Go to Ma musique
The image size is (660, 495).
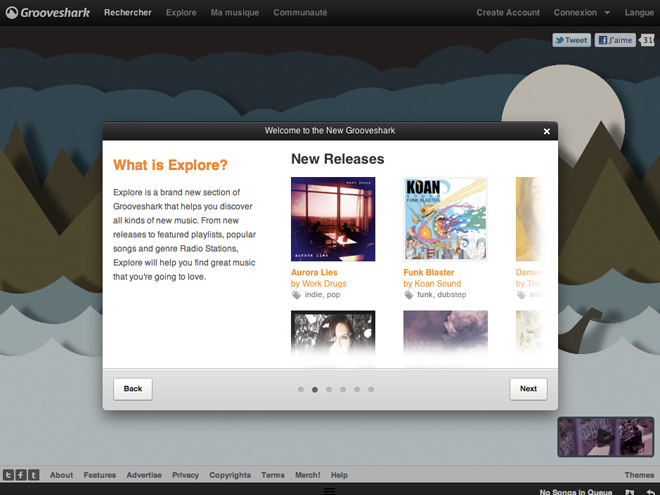pos(235,13)
